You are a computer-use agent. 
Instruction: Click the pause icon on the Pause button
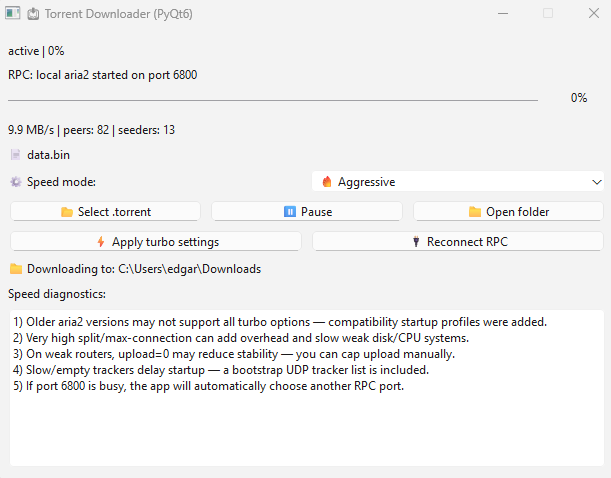click(x=290, y=212)
